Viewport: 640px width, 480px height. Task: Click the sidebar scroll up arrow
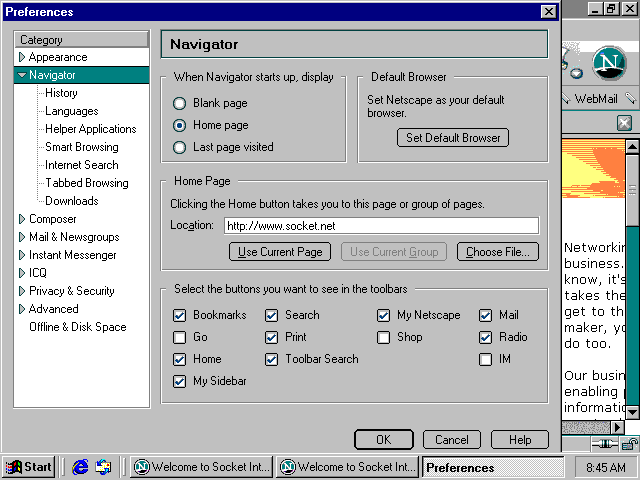[632, 146]
